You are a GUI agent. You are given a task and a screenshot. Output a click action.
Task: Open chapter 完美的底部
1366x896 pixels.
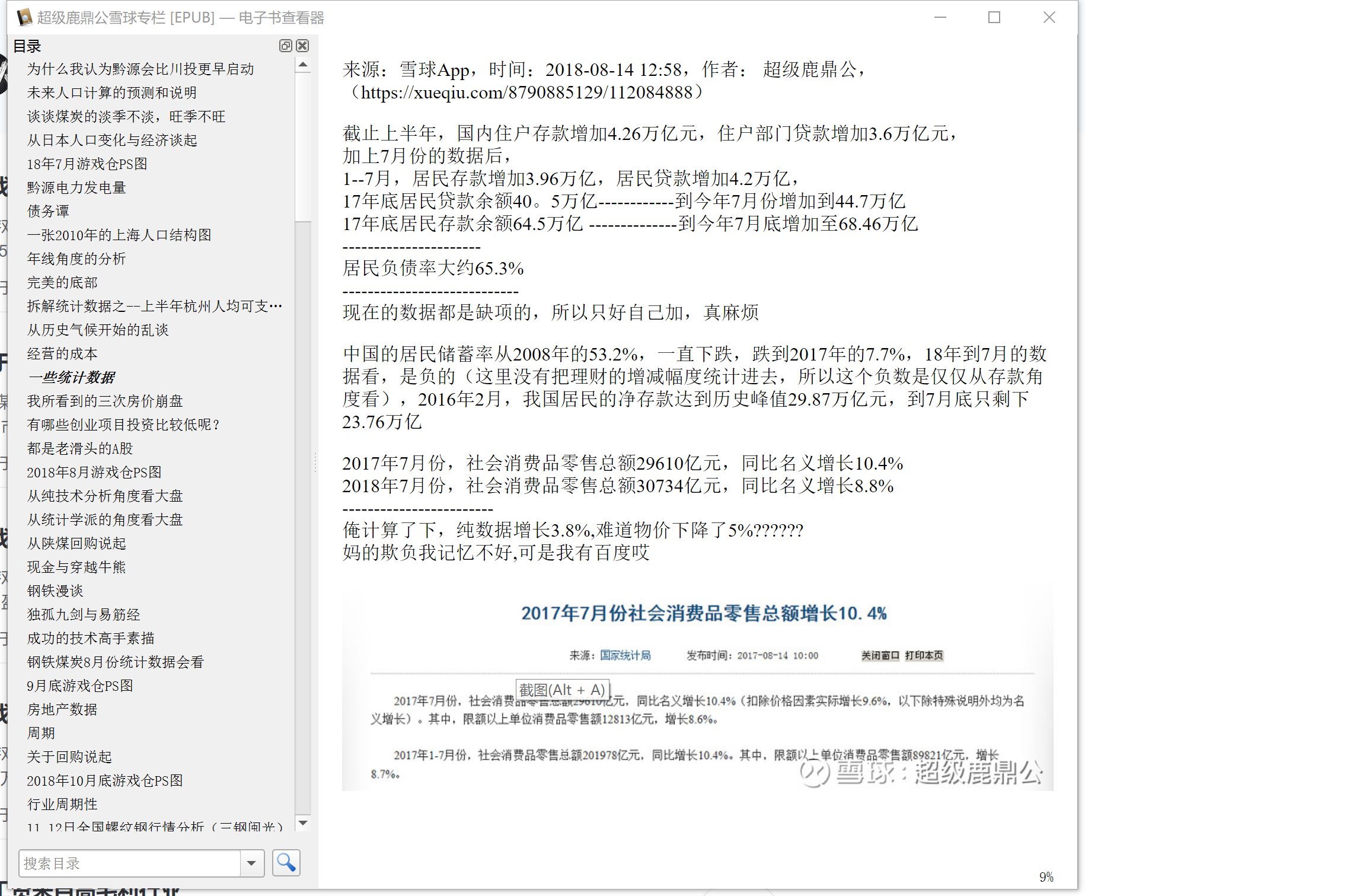pyautogui.click(x=62, y=282)
